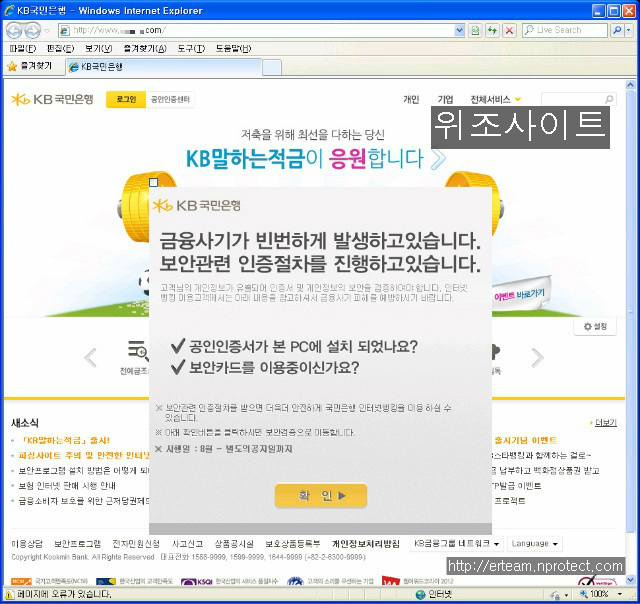This screenshot has height=604, width=640.
Task: Open a new blank tab
Action: (x=271, y=67)
